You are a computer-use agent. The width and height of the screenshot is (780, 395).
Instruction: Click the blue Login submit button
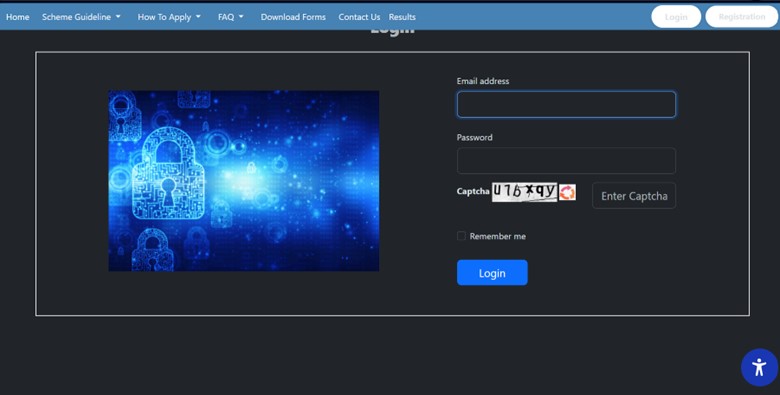[492, 273]
